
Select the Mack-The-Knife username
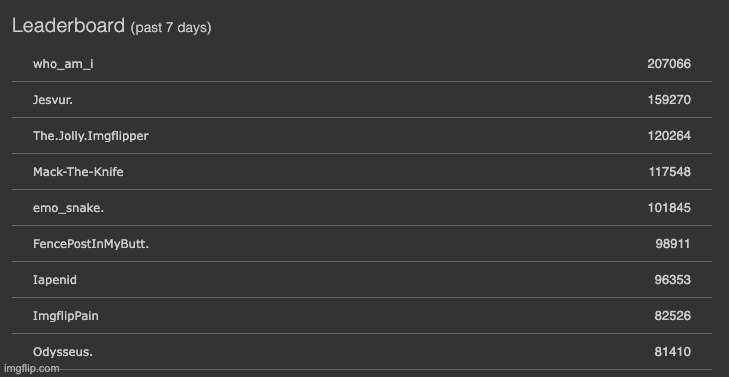tap(78, 172)
